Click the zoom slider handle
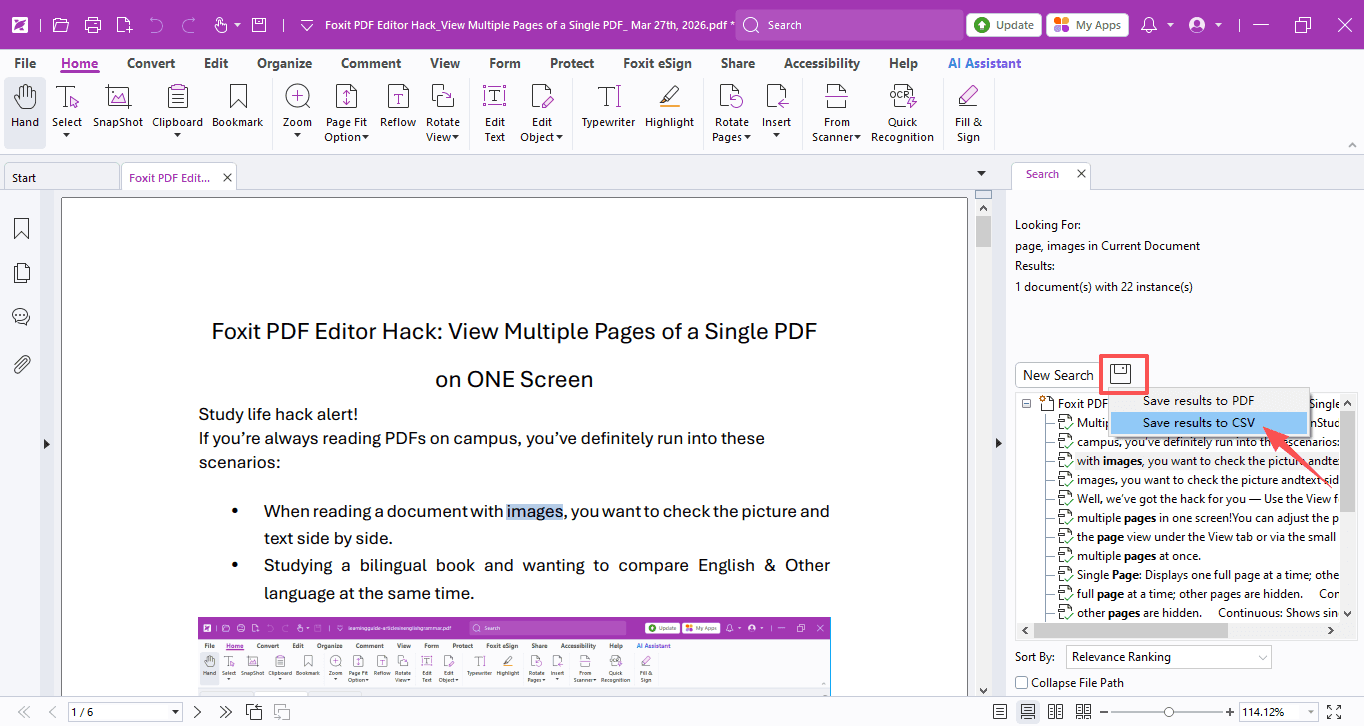 (1168, 712)
